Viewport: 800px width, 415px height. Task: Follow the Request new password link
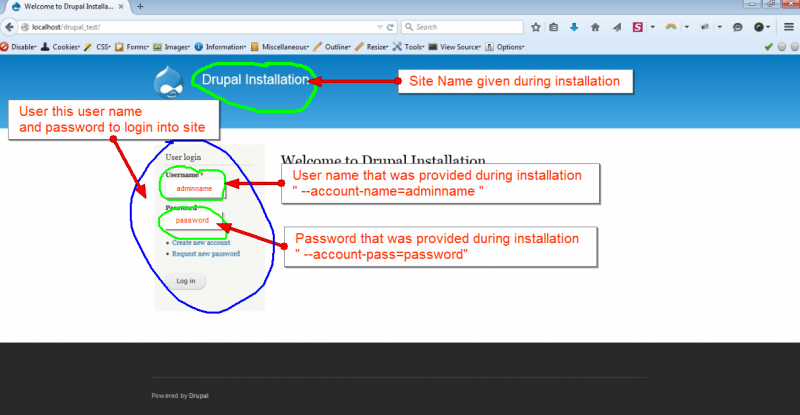click(206, 254)
